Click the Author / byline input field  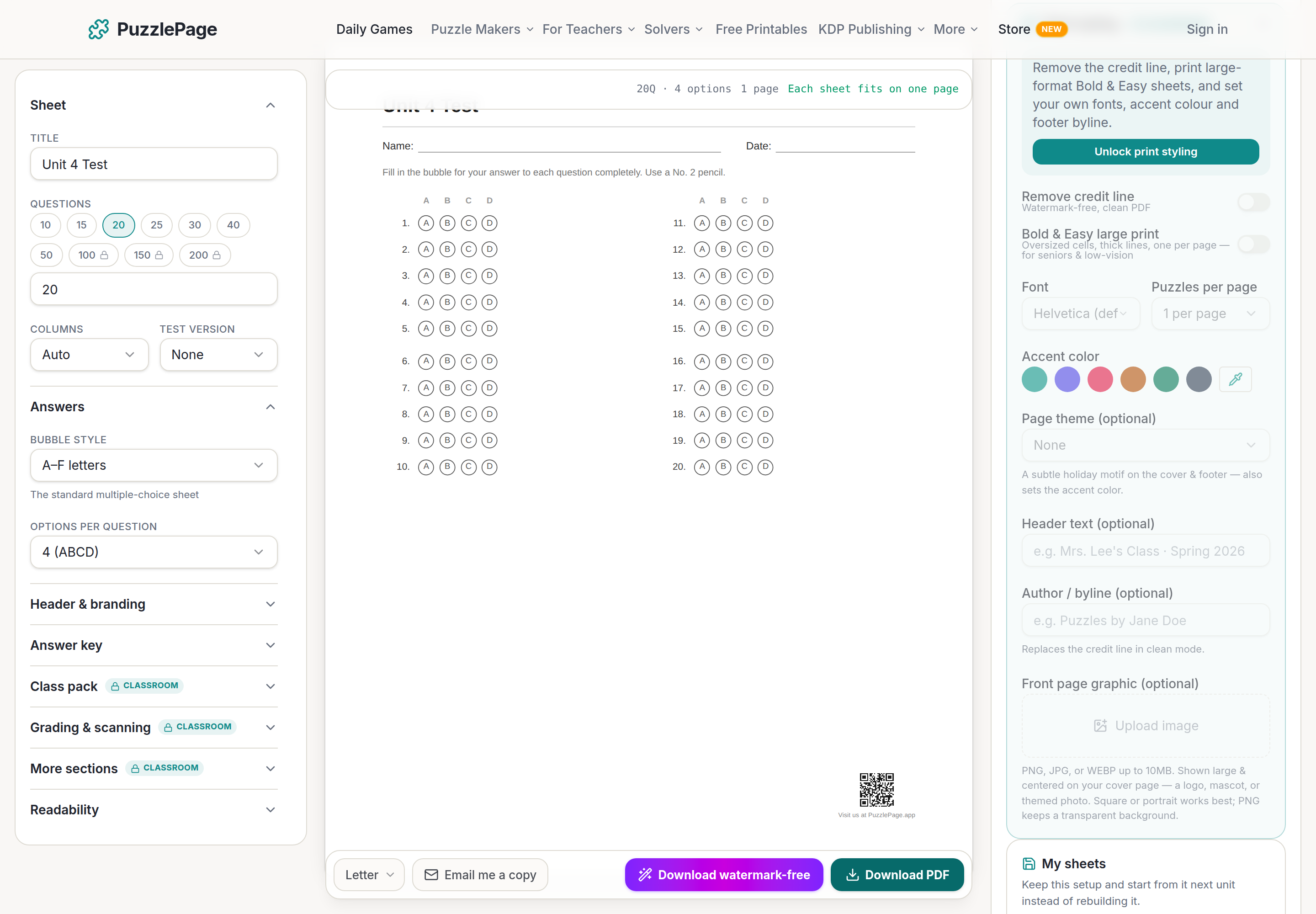(x=1146, y=620)
